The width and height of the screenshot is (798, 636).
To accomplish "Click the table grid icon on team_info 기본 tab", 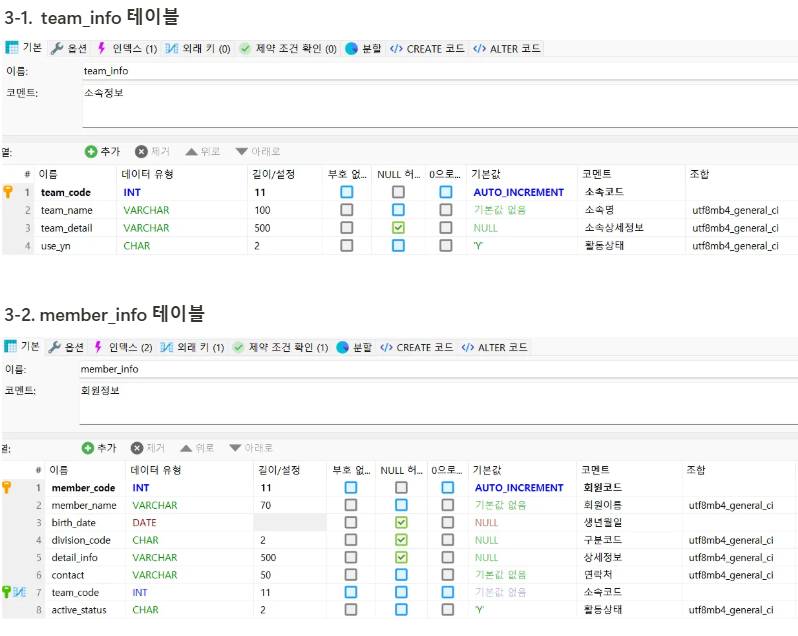I will (12, 48).
